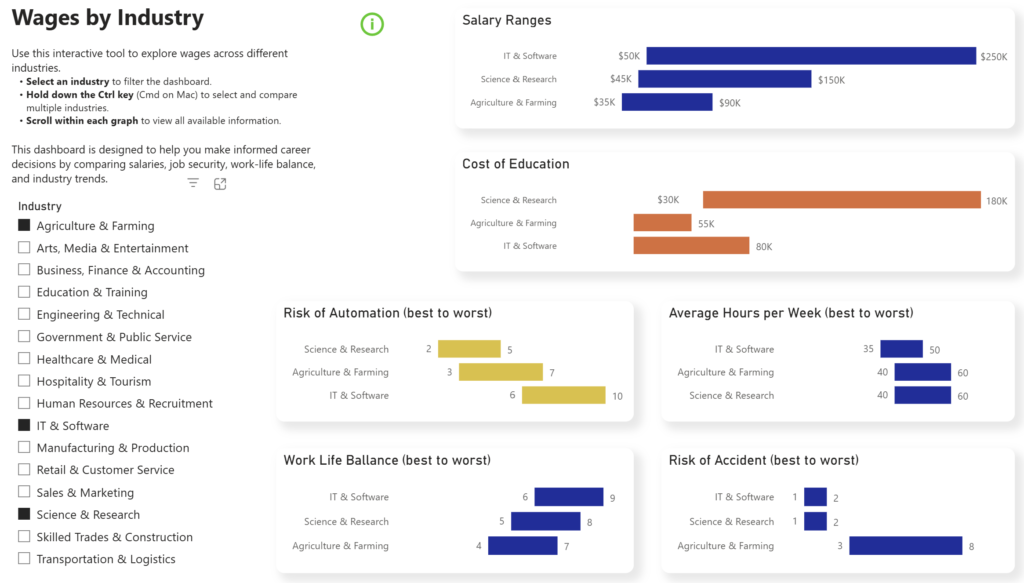Enable the Healthcare & Medical checkbox
This screenshot has height=583, width=1024.
(x=24, y=358)
